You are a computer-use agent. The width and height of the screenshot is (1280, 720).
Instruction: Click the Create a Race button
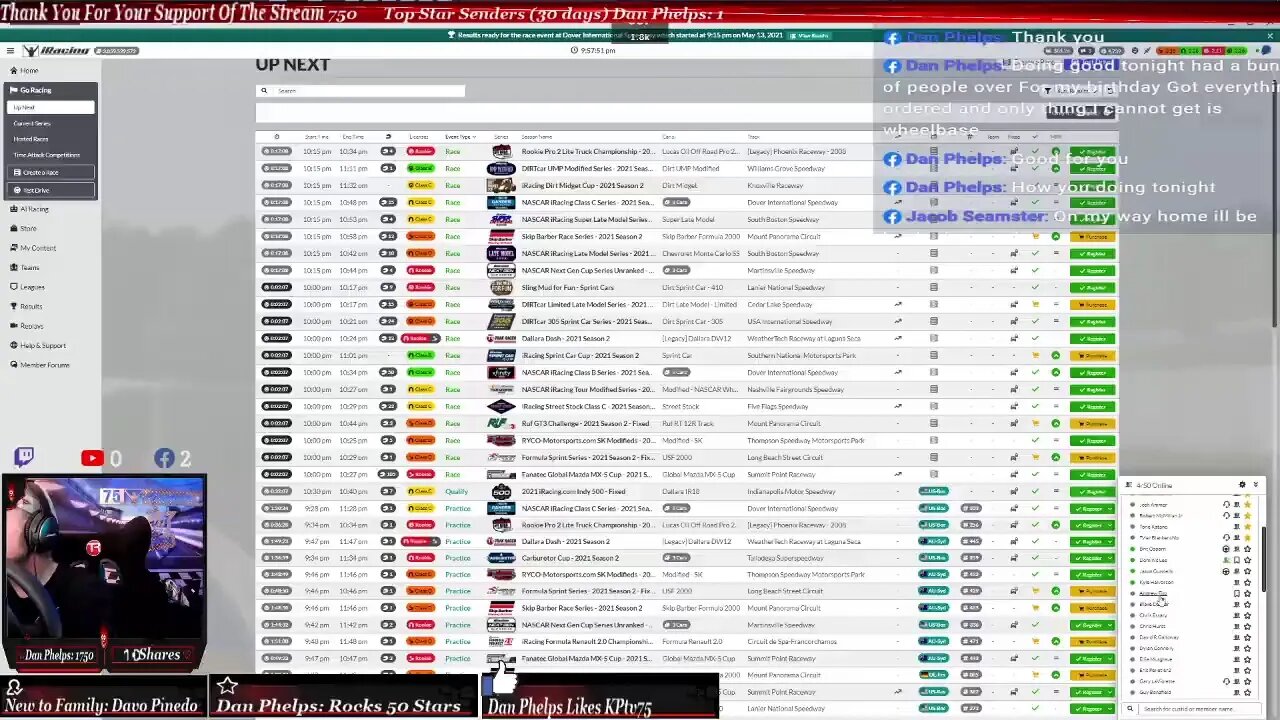point(50,172)
